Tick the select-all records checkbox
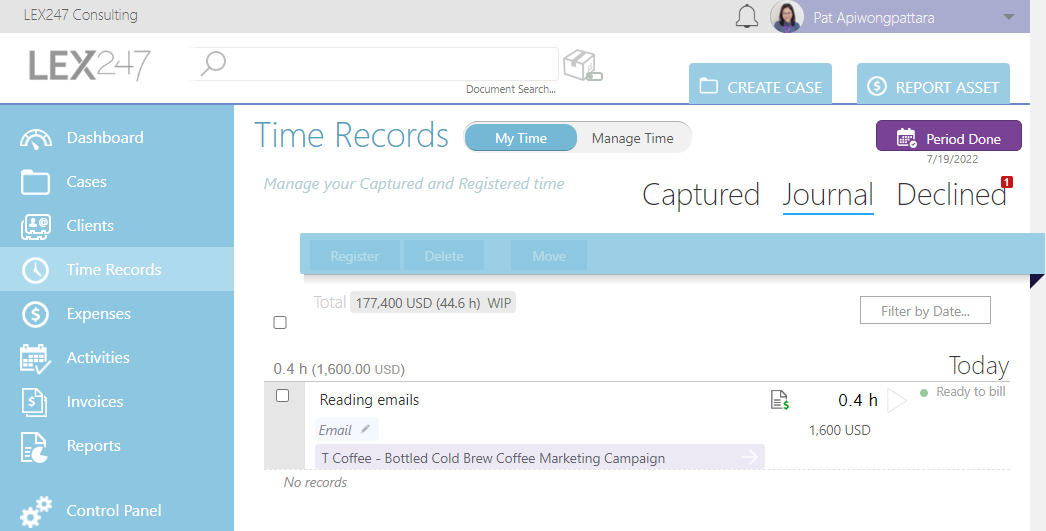This screenshot has width=1046, height=531. pos(280,323)
